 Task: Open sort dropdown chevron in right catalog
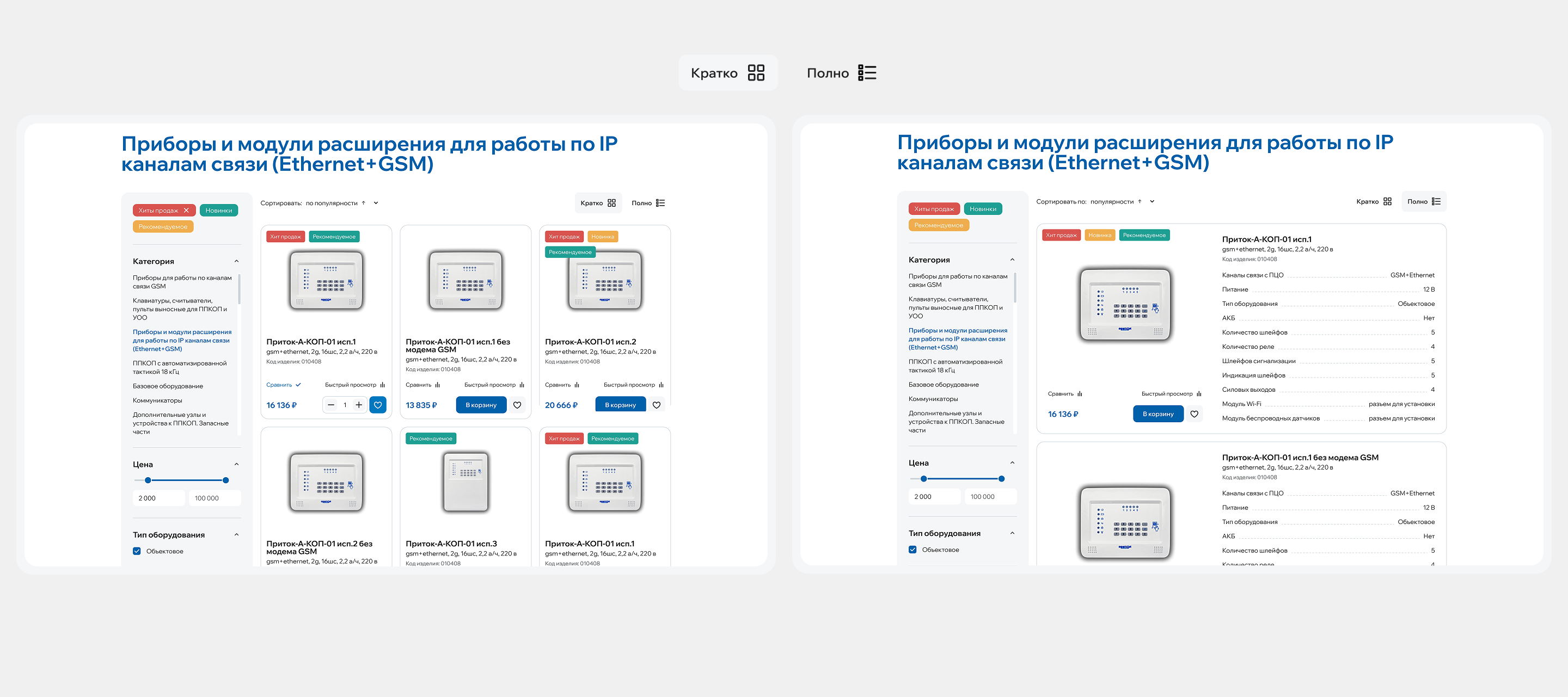[x=1152, y=201]
